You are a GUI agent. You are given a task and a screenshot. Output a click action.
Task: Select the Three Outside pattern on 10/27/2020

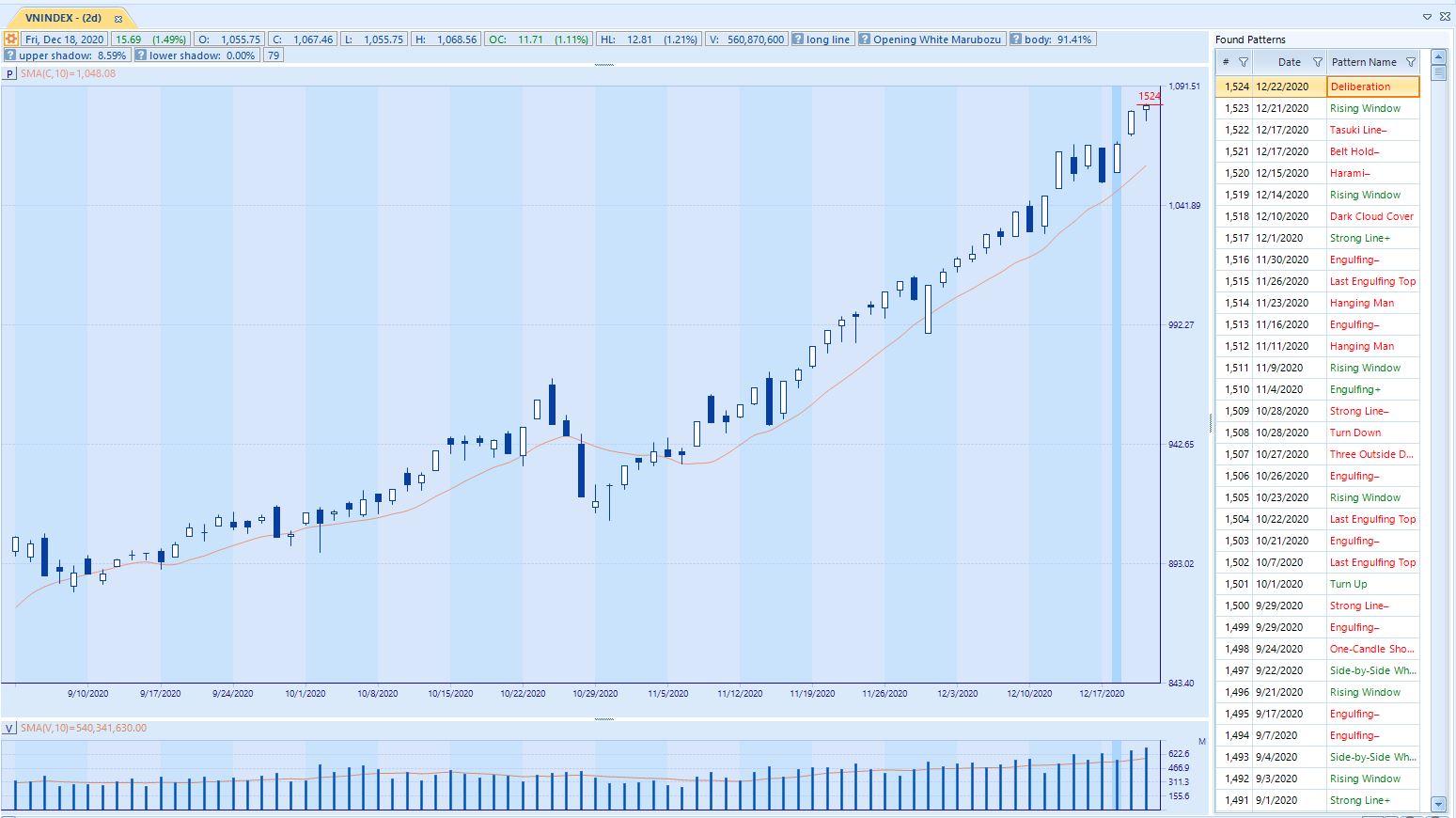point(1371,454)
